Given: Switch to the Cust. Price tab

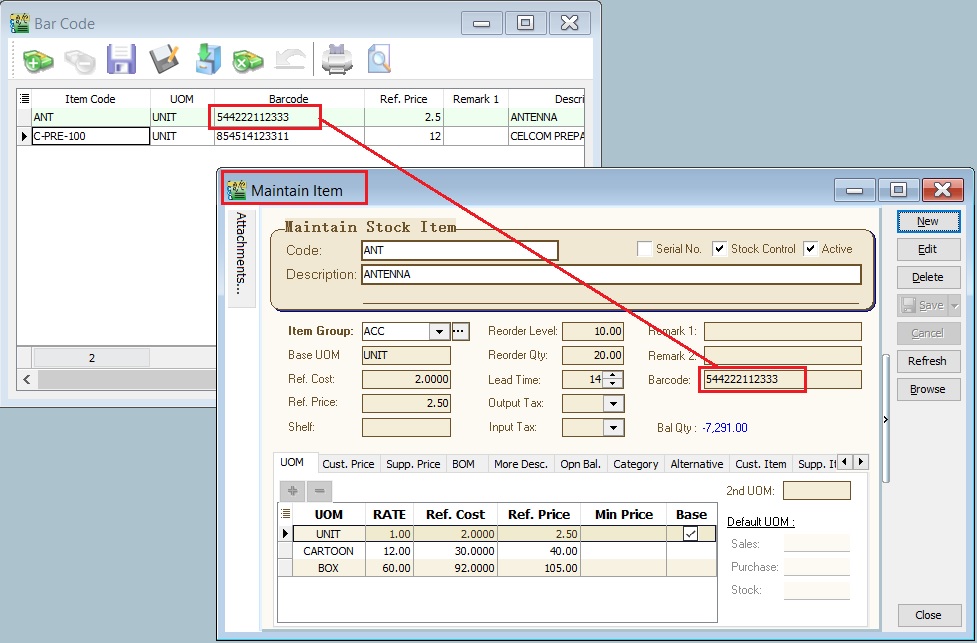Looking at the screenshot, I should pos(348,464).
